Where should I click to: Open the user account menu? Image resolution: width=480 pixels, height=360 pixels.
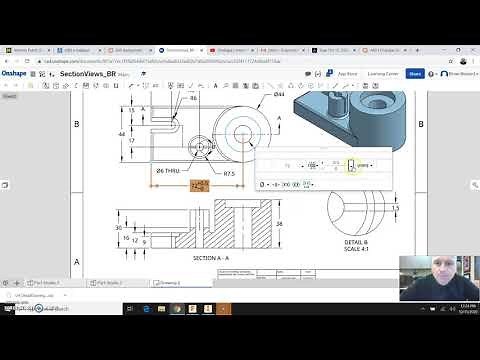(x=459, y=74)
